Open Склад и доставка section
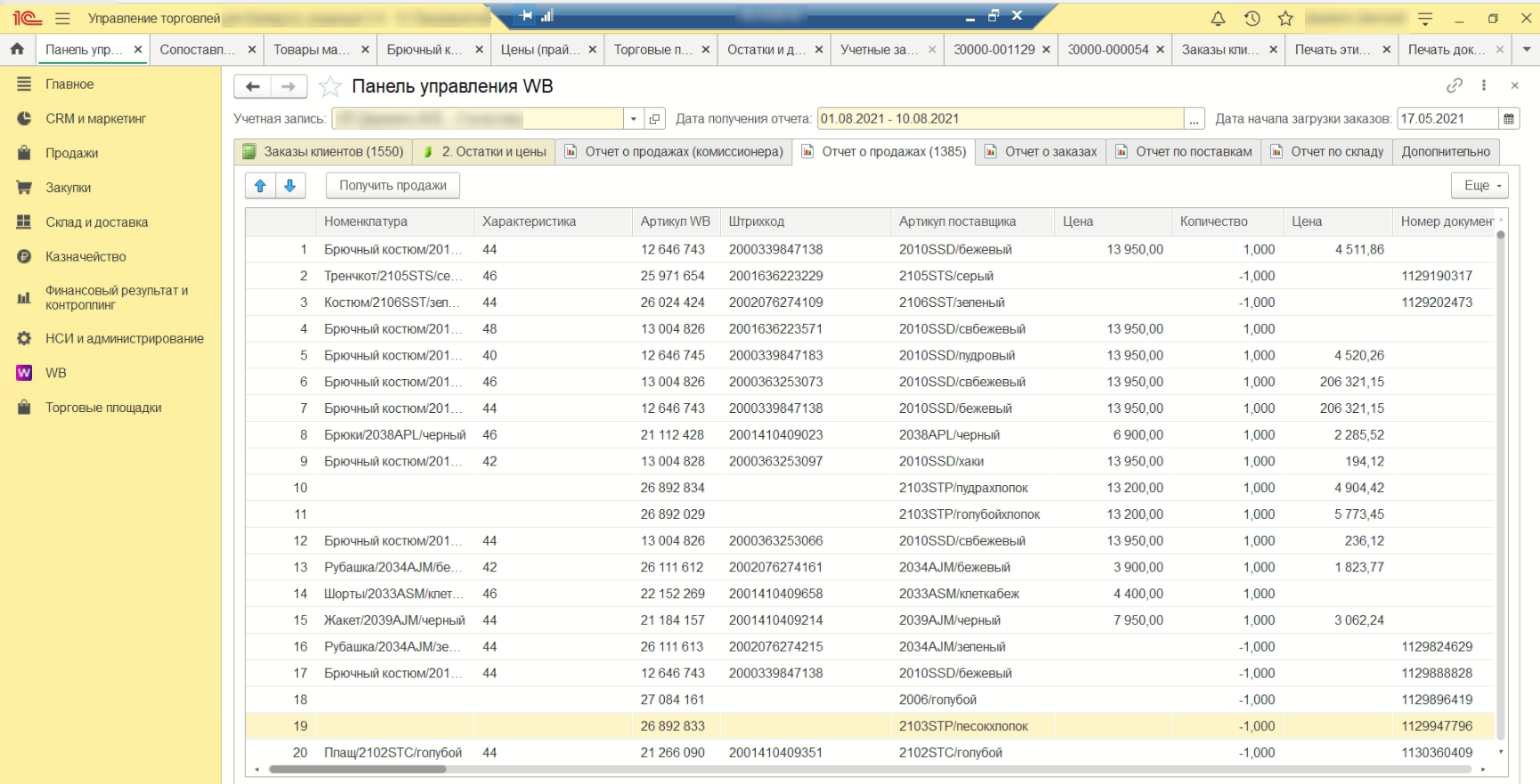Image resolution: width=1540 pixels, height=784 pixels. click(x=96, y=222)
